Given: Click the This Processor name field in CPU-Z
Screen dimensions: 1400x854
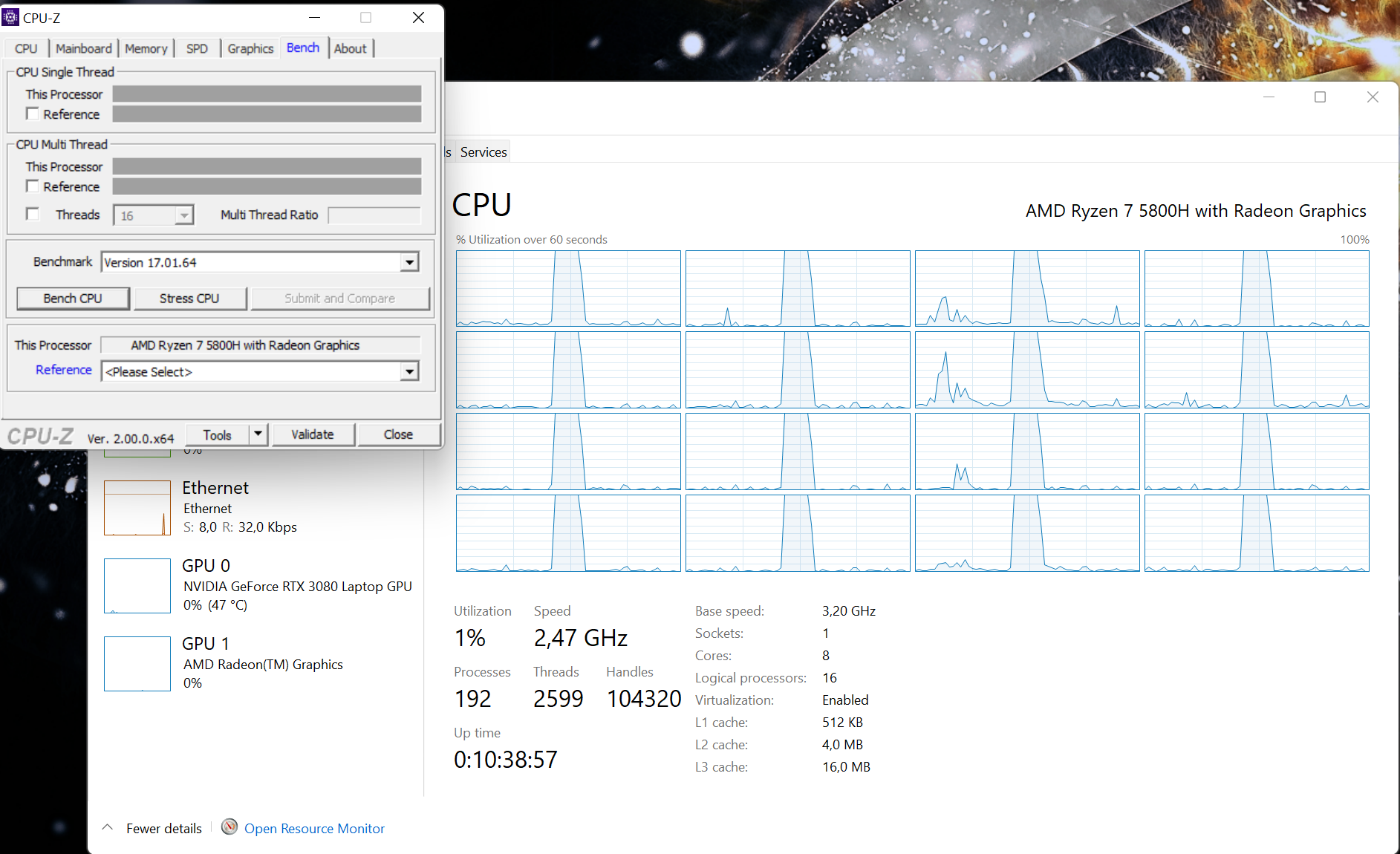Looking at the screenshot, I should point(260,345).
